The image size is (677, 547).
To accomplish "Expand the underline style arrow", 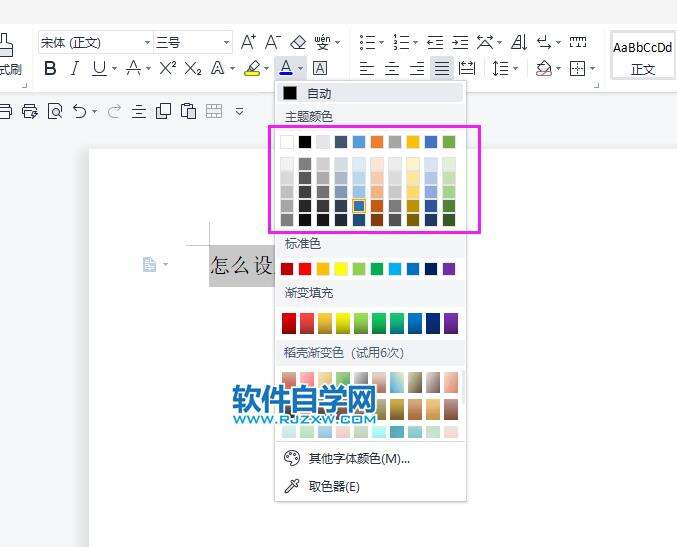I will pos(115,68).
